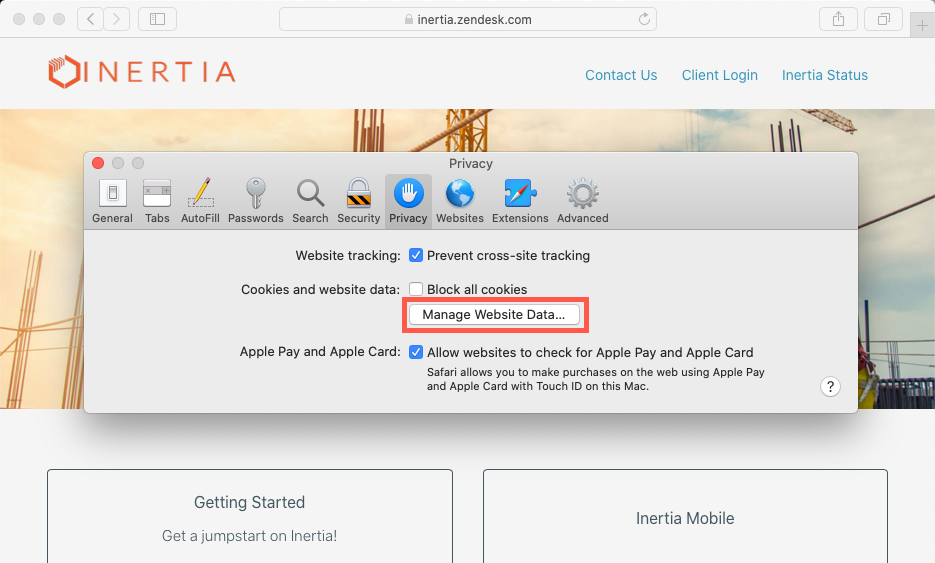This screenshot has height=563, width=935.
Task: Click the Safari back arrow button
Action: pyautogui.click(x=90, y=19)
